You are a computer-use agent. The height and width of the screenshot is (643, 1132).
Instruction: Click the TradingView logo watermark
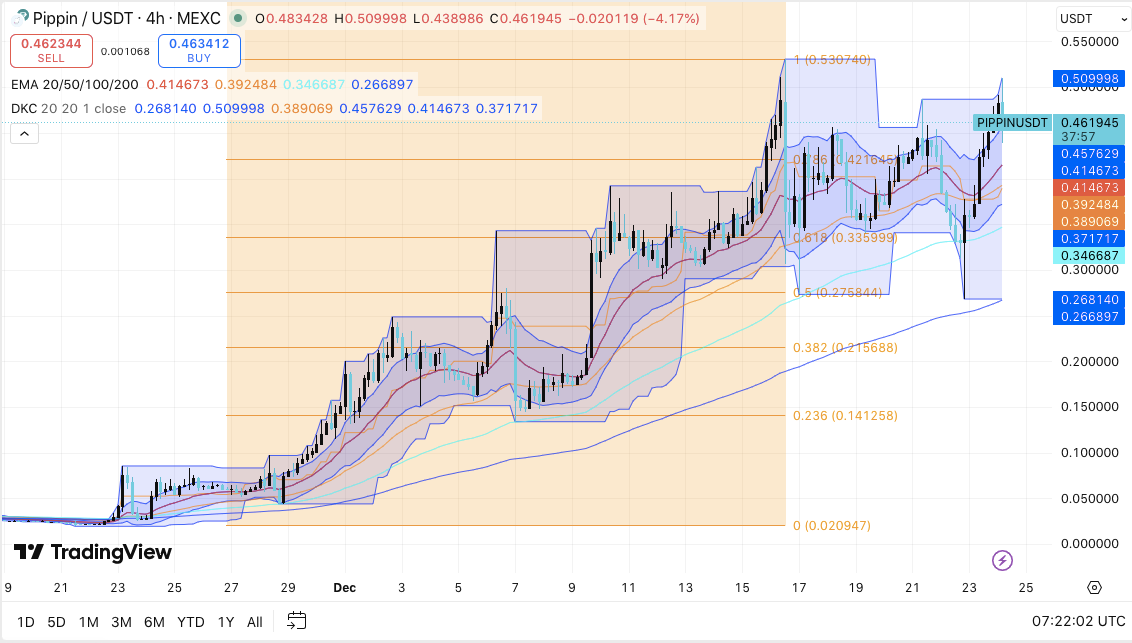pyautogui.click(x=90, y=552)
